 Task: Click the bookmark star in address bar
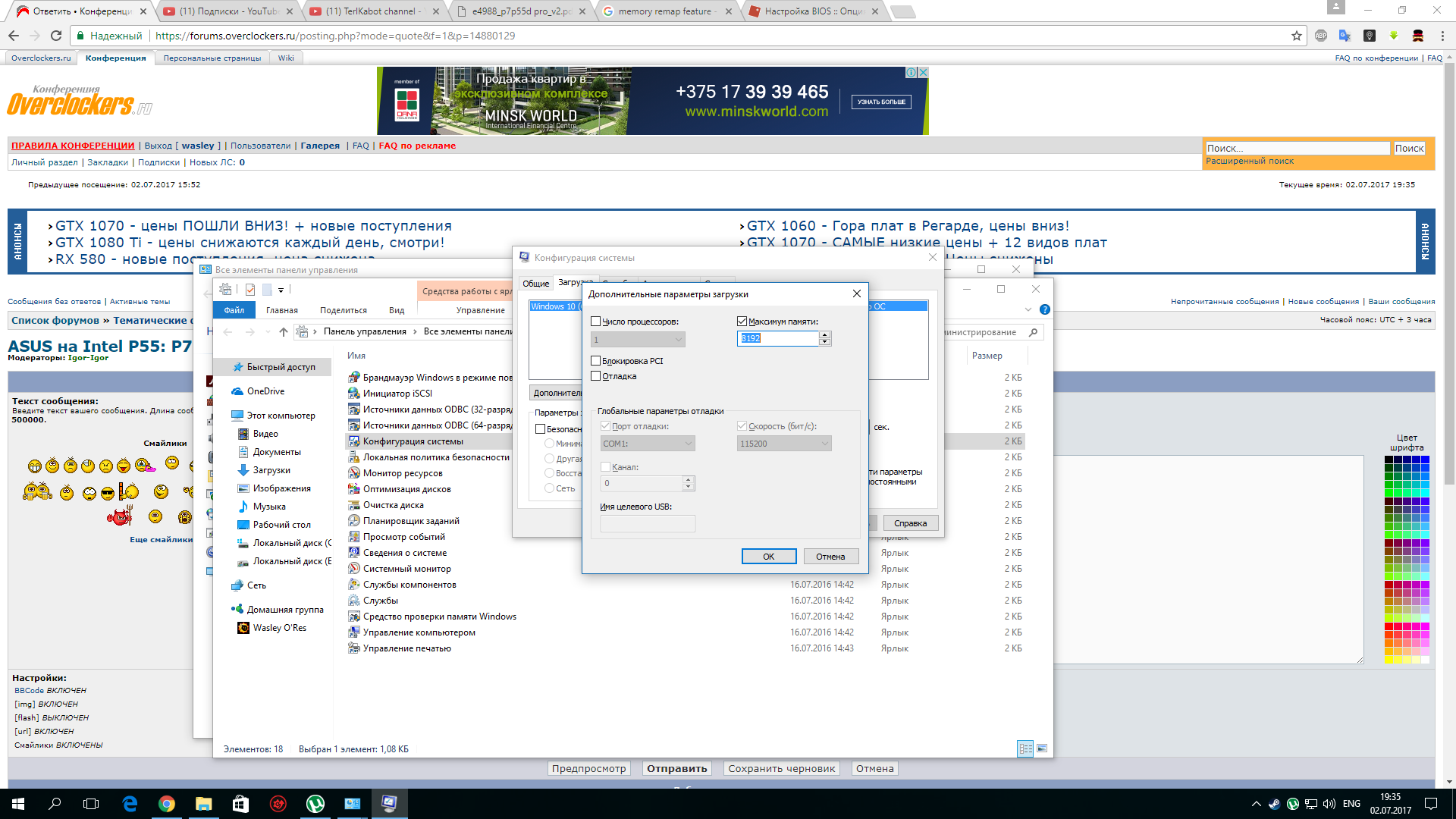click(x=1297, y=36)
